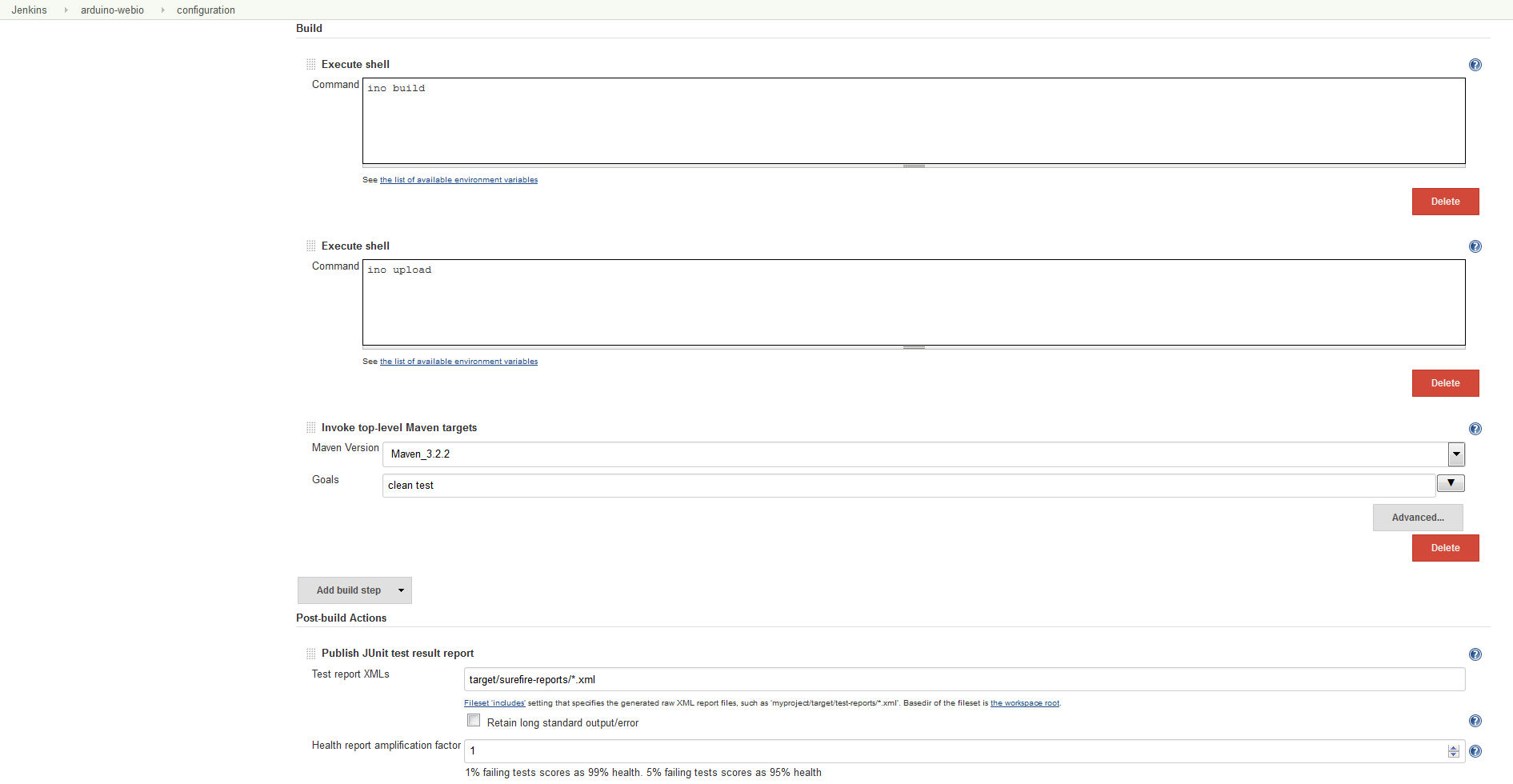Enable Retain long standard output/error checkbox
Image resolution: width=1513 pixels, height=784 pixels.
click(x=474, y=720)
